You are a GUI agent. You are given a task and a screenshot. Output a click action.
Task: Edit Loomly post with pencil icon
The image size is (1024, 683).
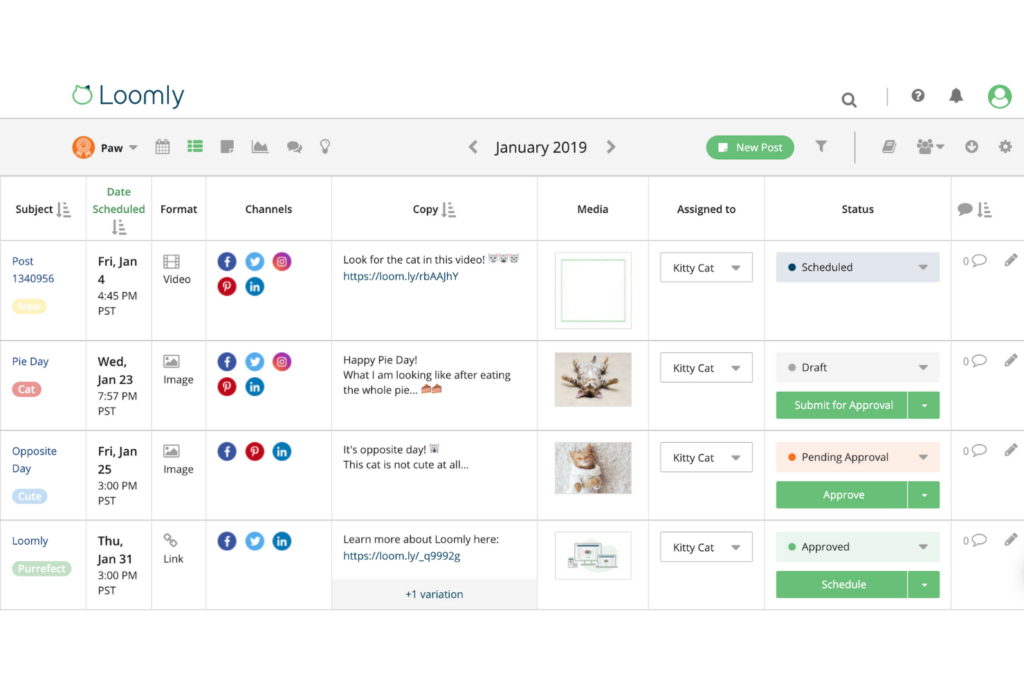pyautogui.click(x=1010, y=539)
